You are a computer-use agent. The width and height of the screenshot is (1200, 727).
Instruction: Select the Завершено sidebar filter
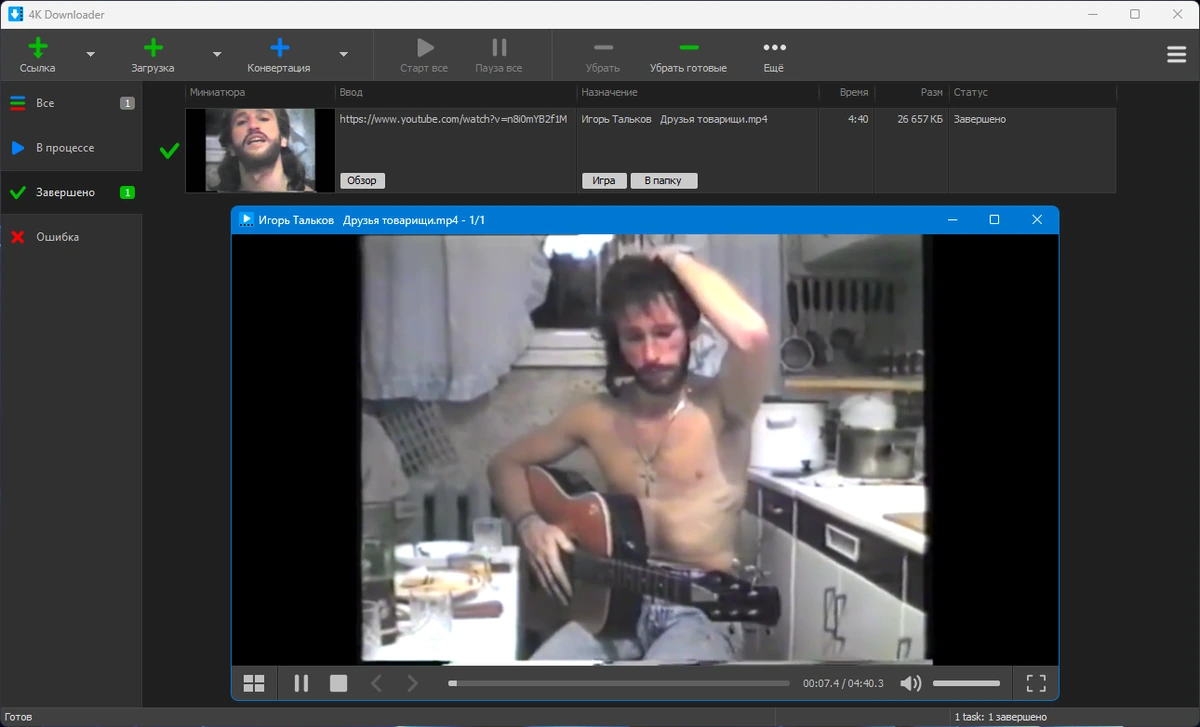coord(71,192)
